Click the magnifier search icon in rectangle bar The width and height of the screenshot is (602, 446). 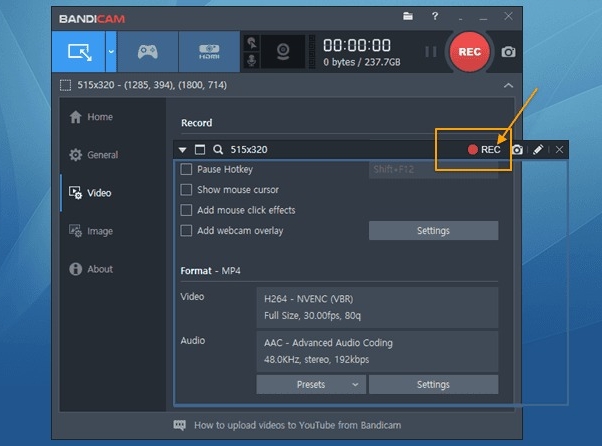click(x=218, y=150)
